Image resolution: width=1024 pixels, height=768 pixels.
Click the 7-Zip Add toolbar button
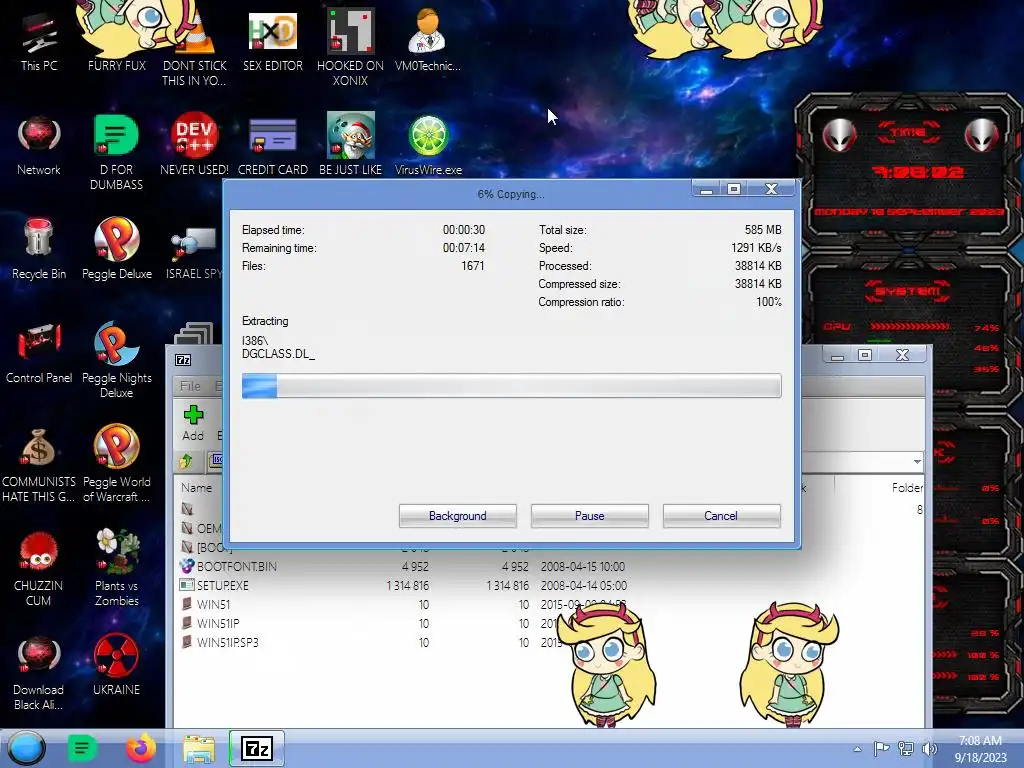coord(193,423)
